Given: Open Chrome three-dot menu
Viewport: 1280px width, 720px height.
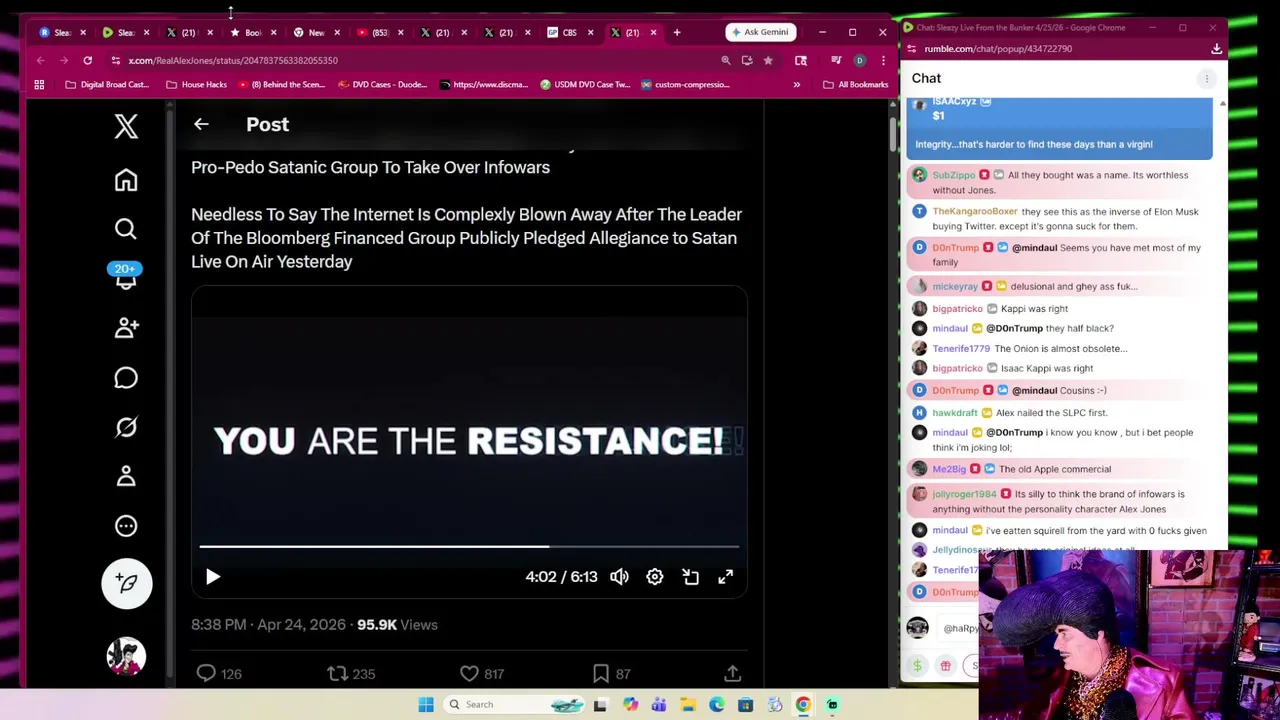Looking at the screenshot, I should (882, 60).
